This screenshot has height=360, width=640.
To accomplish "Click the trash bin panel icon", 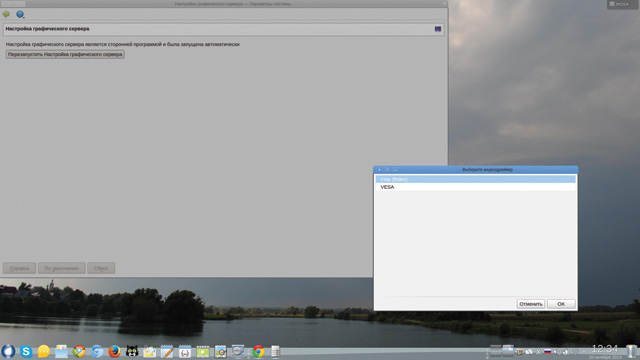I will pos(632,351).
